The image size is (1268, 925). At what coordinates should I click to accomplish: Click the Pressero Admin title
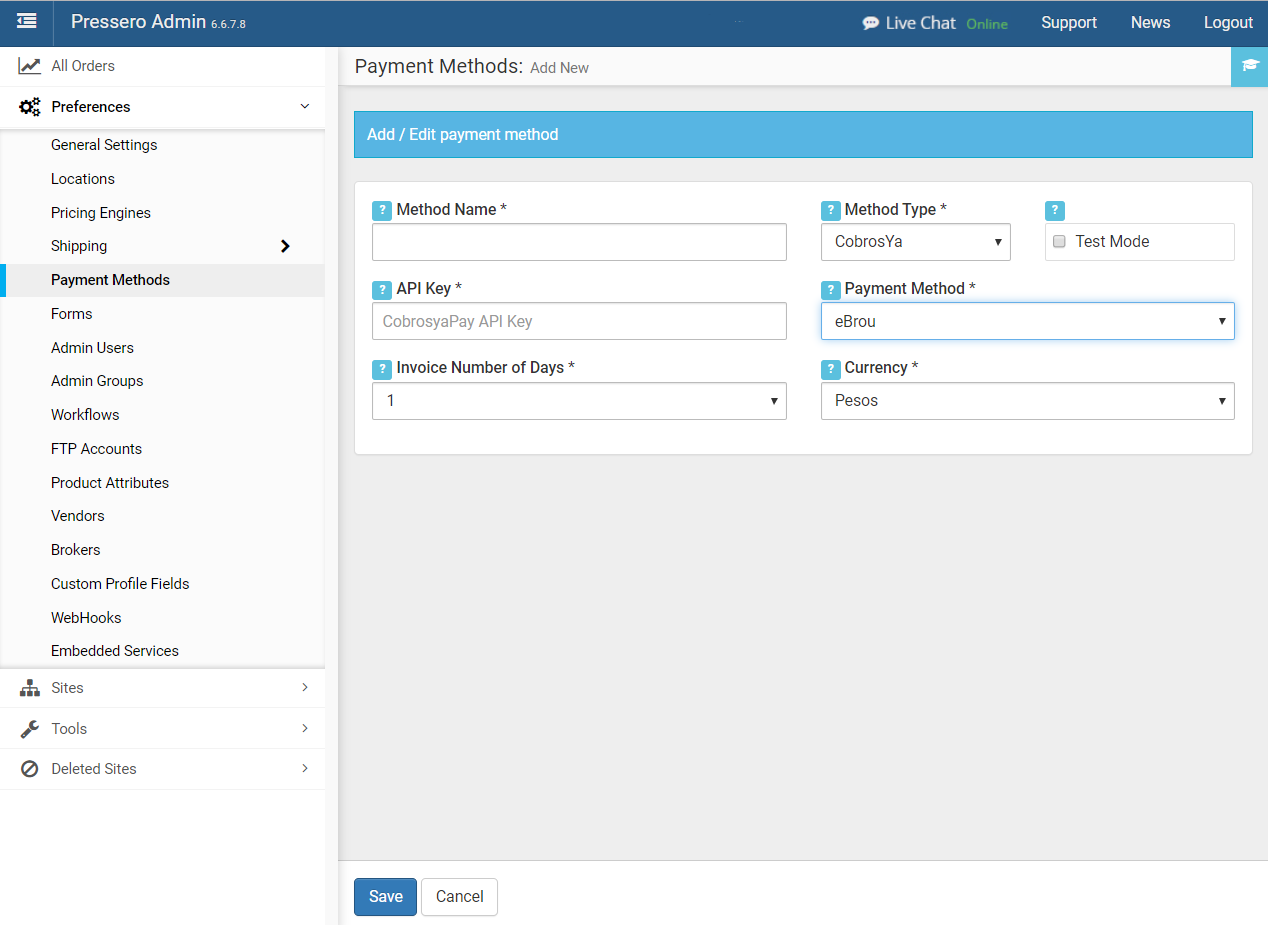[x=138, y=22]
